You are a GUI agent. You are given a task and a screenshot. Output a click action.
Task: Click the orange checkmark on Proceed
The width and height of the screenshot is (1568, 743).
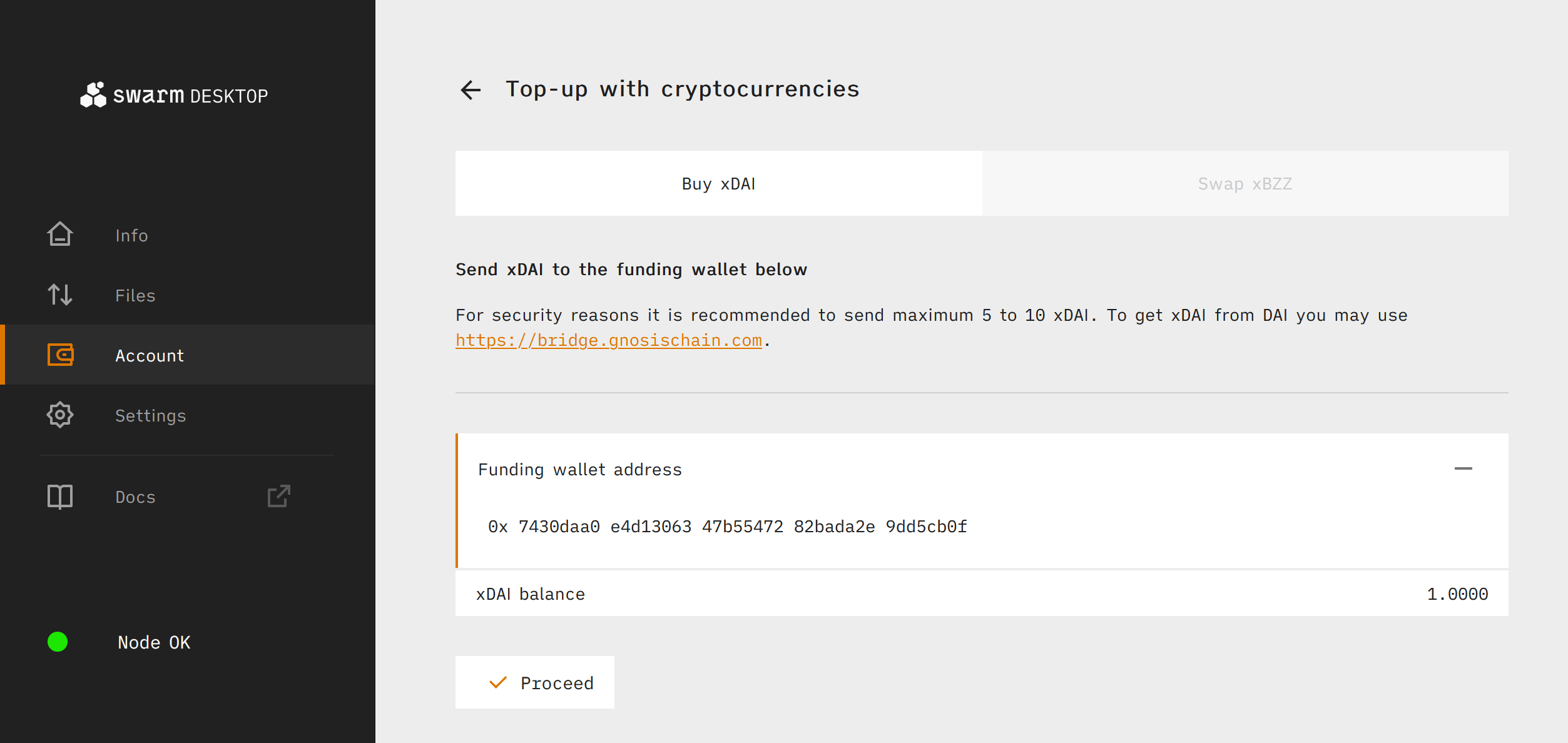coord(498,682)
